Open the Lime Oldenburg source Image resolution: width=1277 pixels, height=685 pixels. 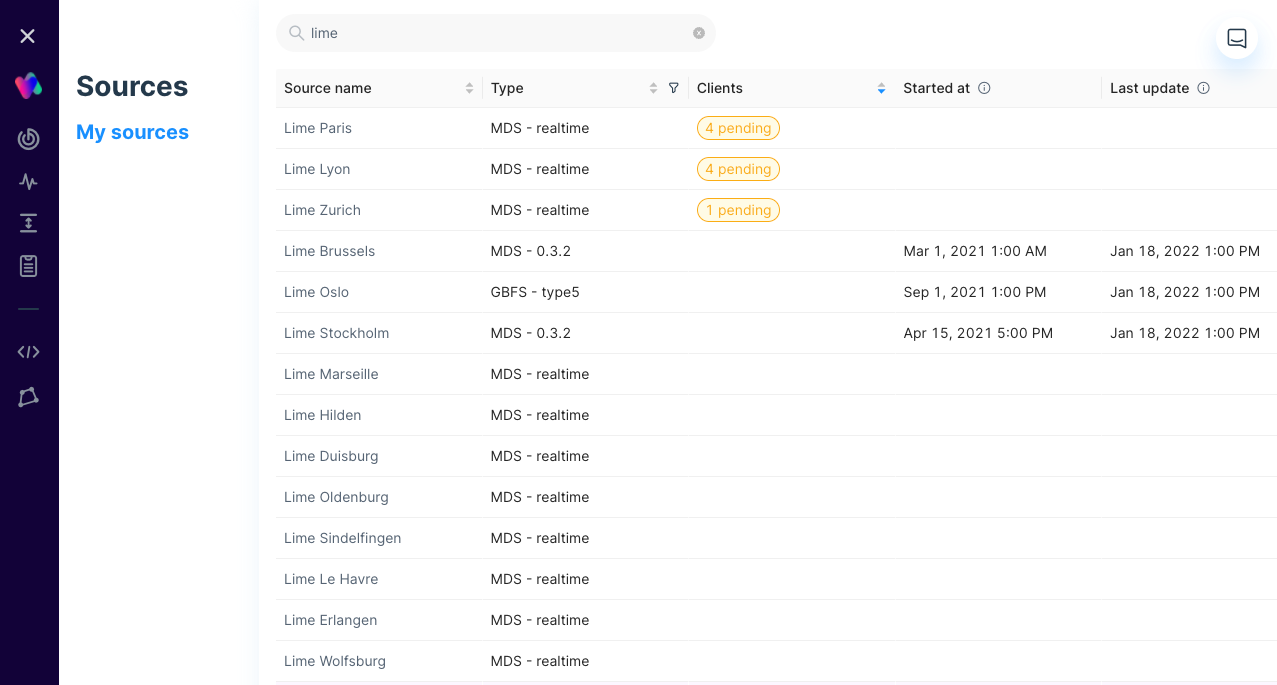(336, 497)
